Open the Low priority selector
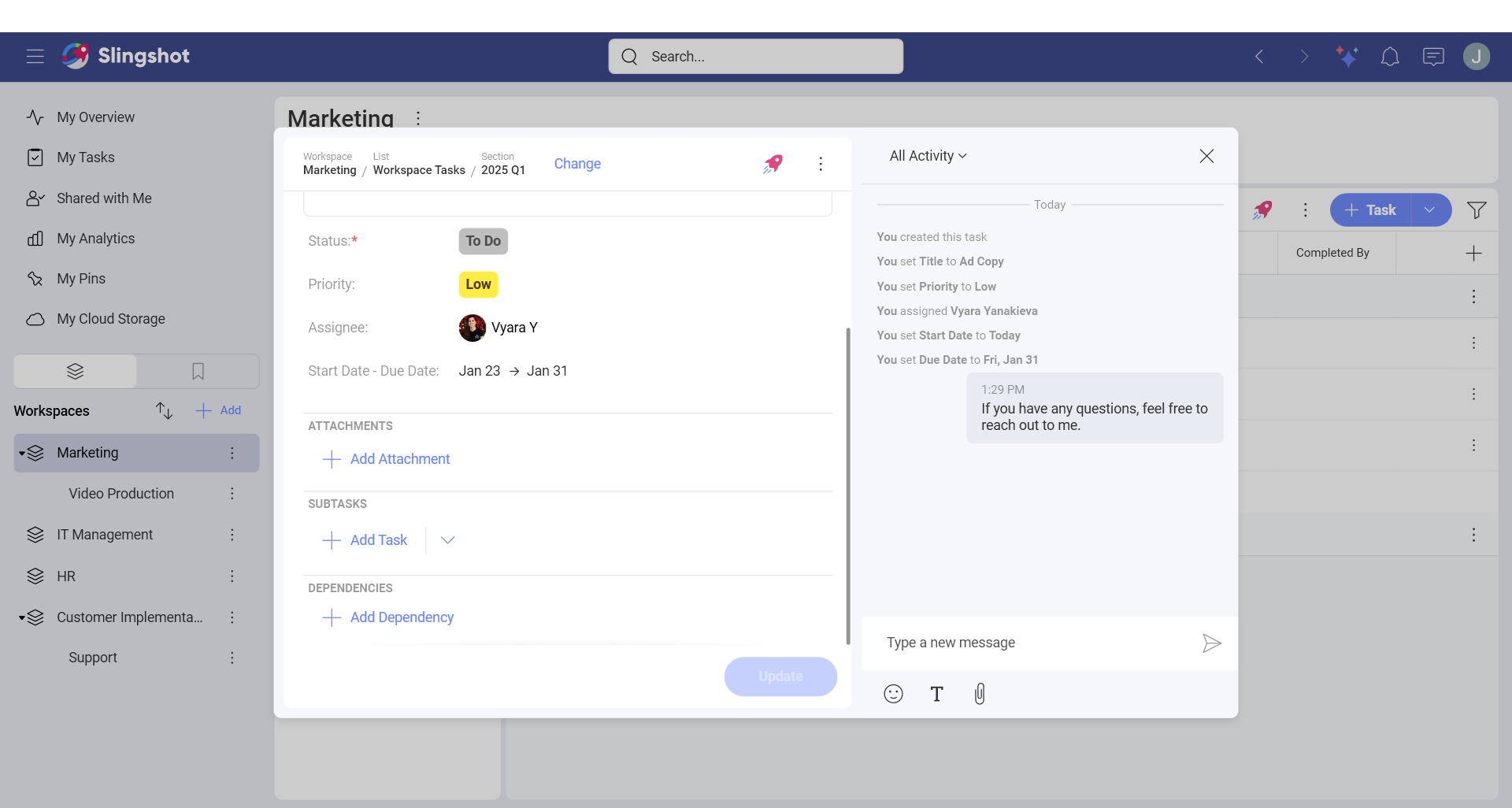Screen dimensions: 1512x808 pos(478,284)
